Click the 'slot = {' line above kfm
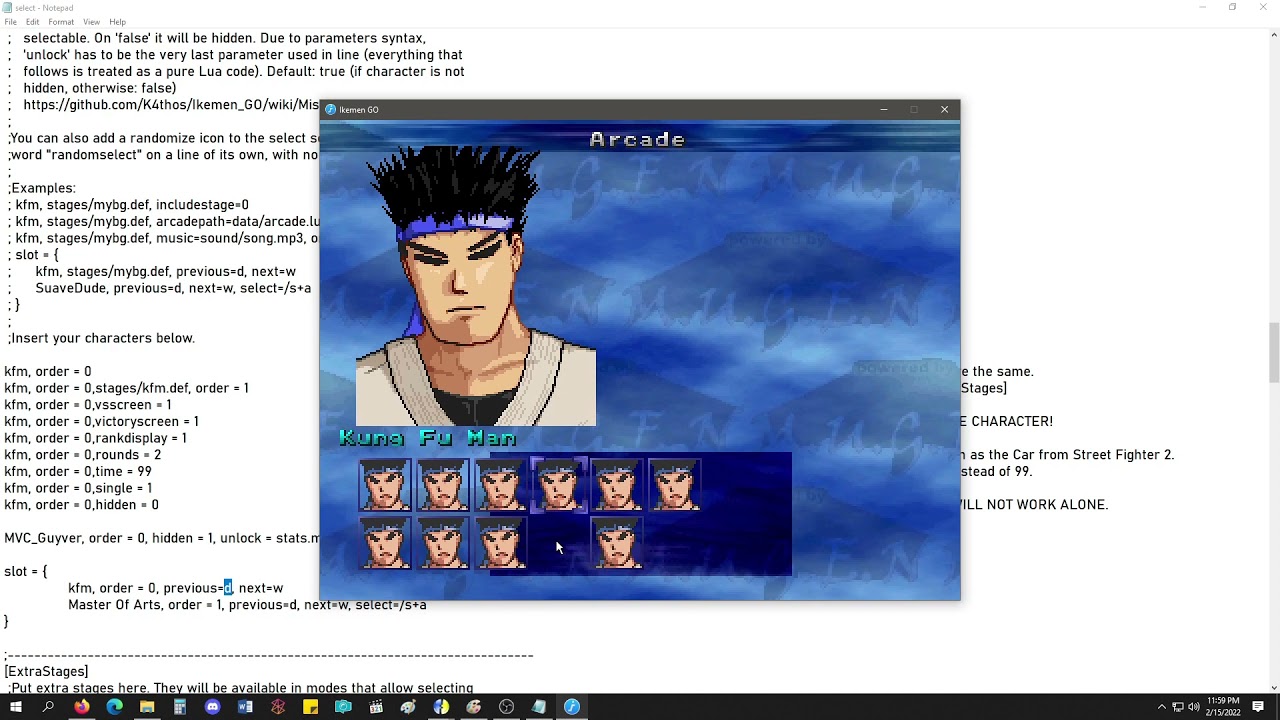 (x=26, y=571)
